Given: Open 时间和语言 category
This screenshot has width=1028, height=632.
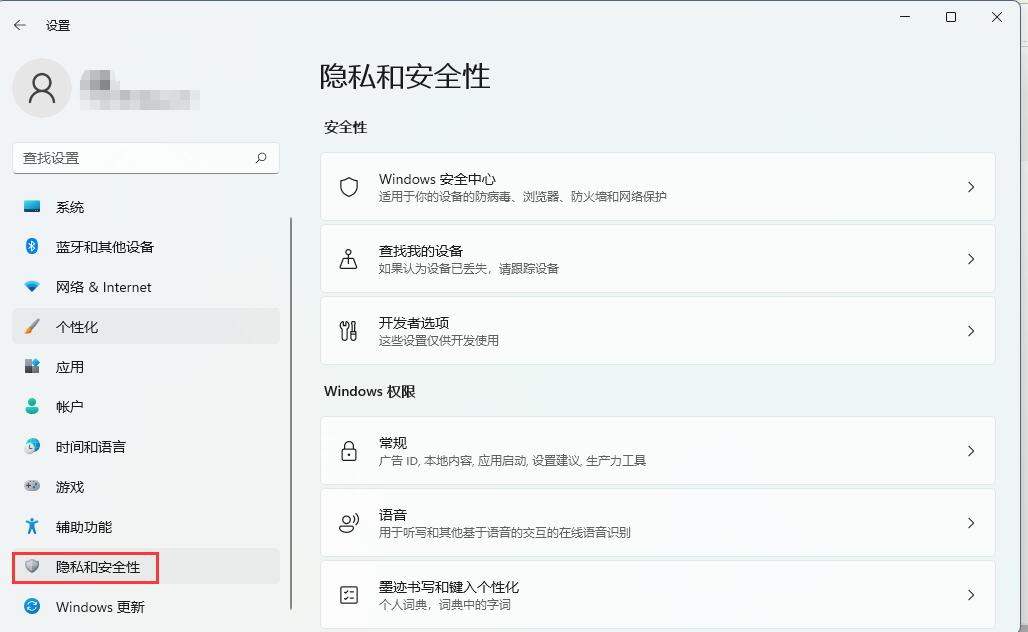Looking at the screenshot, I should (146, 446).
